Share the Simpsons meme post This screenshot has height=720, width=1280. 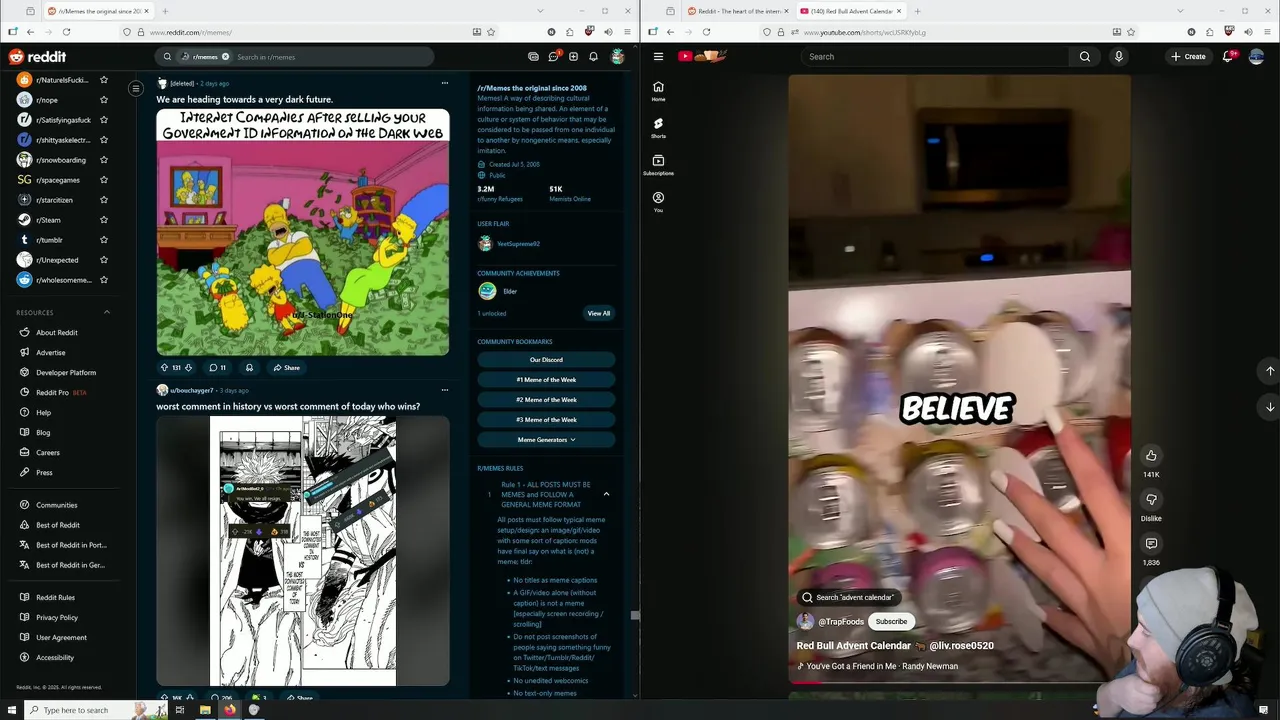coord(286,368)
